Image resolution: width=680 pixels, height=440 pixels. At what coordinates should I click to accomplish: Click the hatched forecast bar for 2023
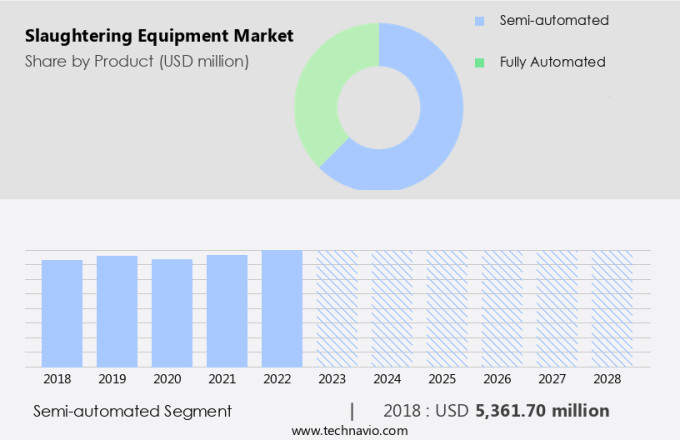pyautogui.click(x=337, y=308)
